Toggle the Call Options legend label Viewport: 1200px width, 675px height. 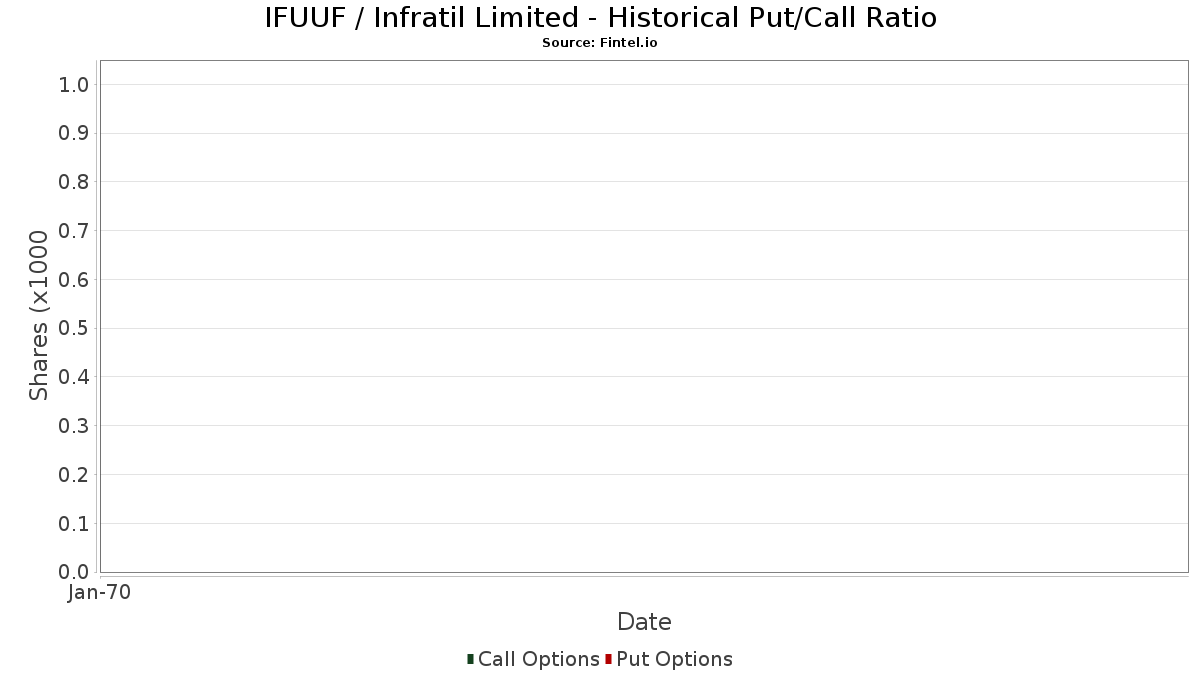tap(539, 659)
